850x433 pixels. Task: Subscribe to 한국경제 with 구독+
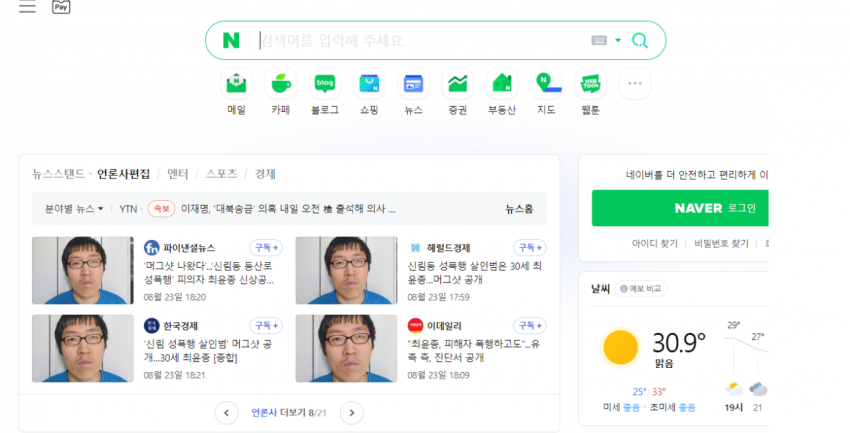[266, 326]
